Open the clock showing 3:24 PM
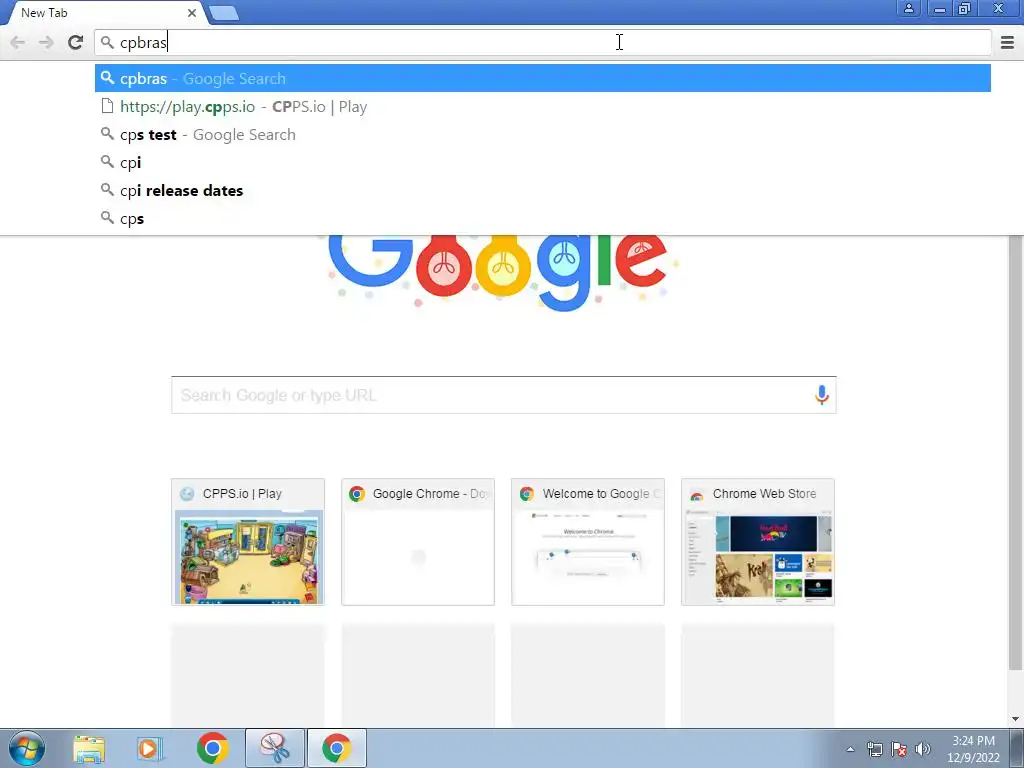The width and height of the screenshot is (1024, 768). (973, 749)
